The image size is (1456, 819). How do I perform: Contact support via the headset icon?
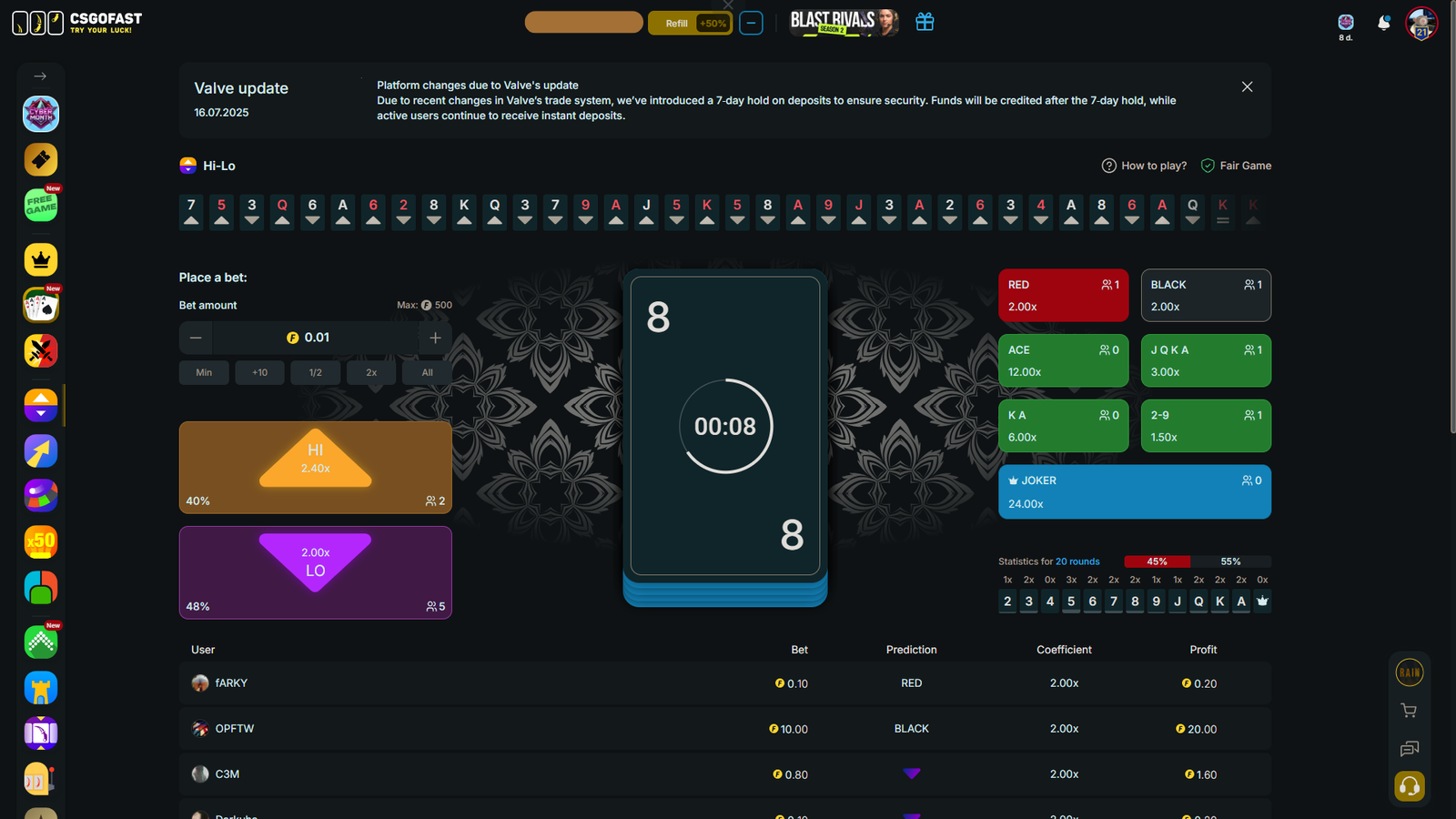(x=1409, y=784)
